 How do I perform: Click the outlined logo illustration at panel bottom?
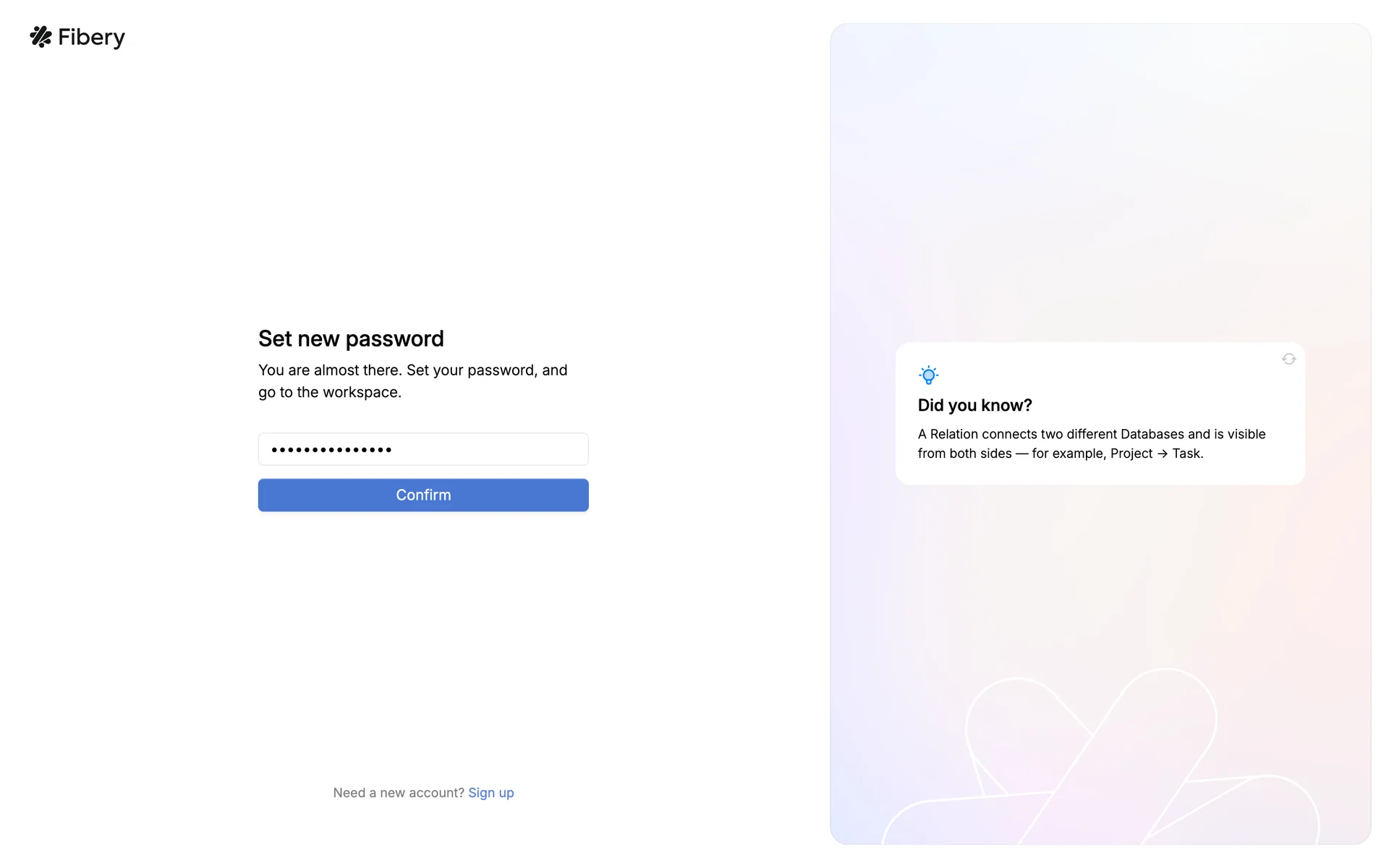click(x=1100, y=759)
